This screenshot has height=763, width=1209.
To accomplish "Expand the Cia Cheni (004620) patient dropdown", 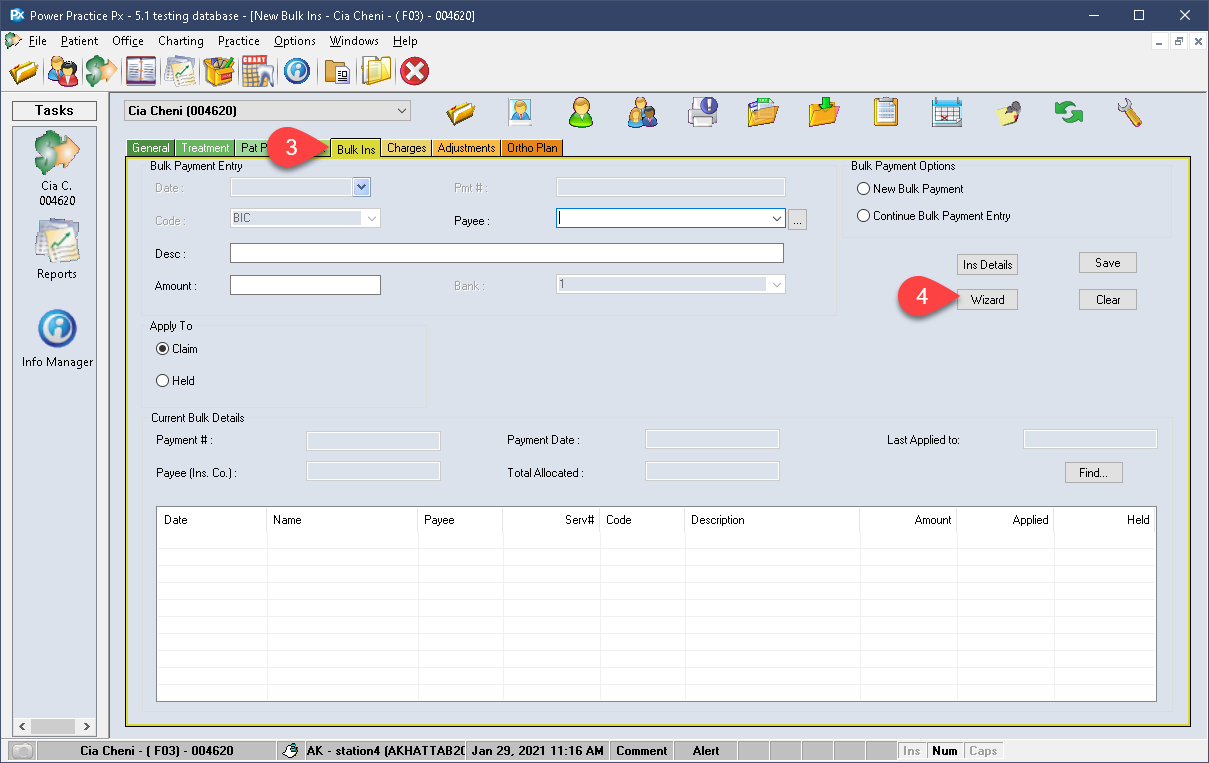I will pyautogui.click(x=402, y=111).
